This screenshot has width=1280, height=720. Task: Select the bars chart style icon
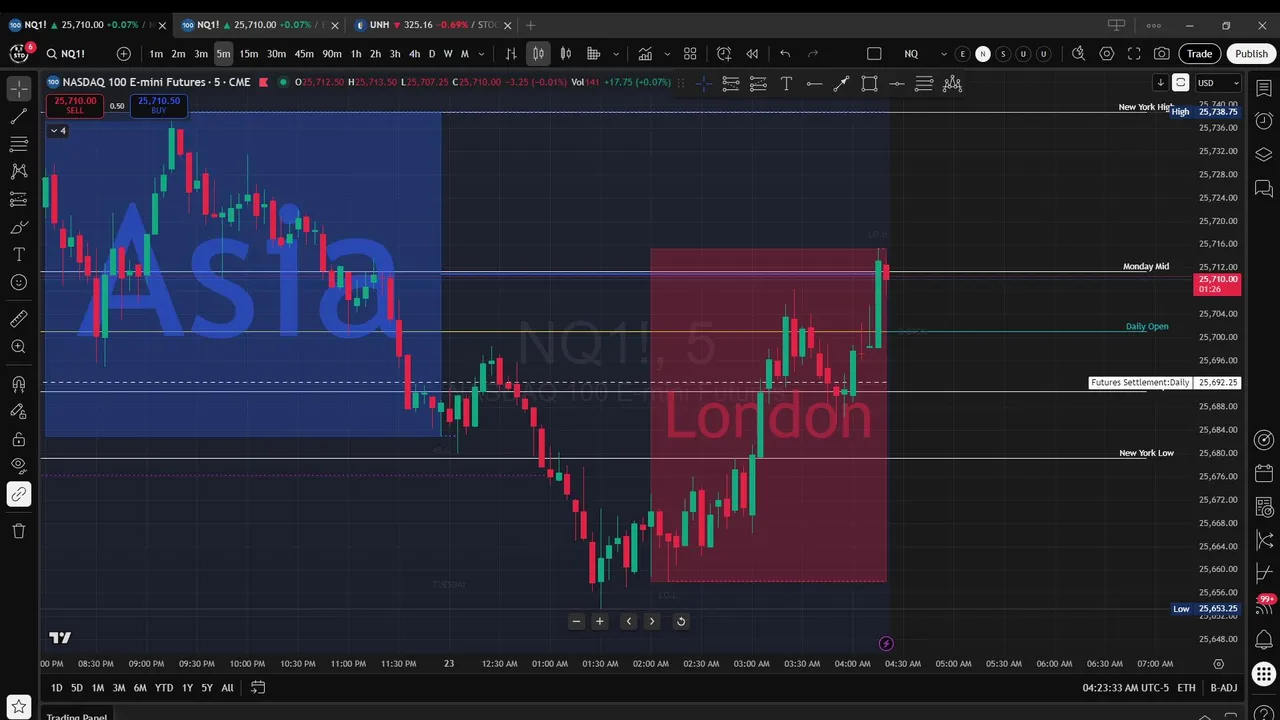(x=511, y=54)
